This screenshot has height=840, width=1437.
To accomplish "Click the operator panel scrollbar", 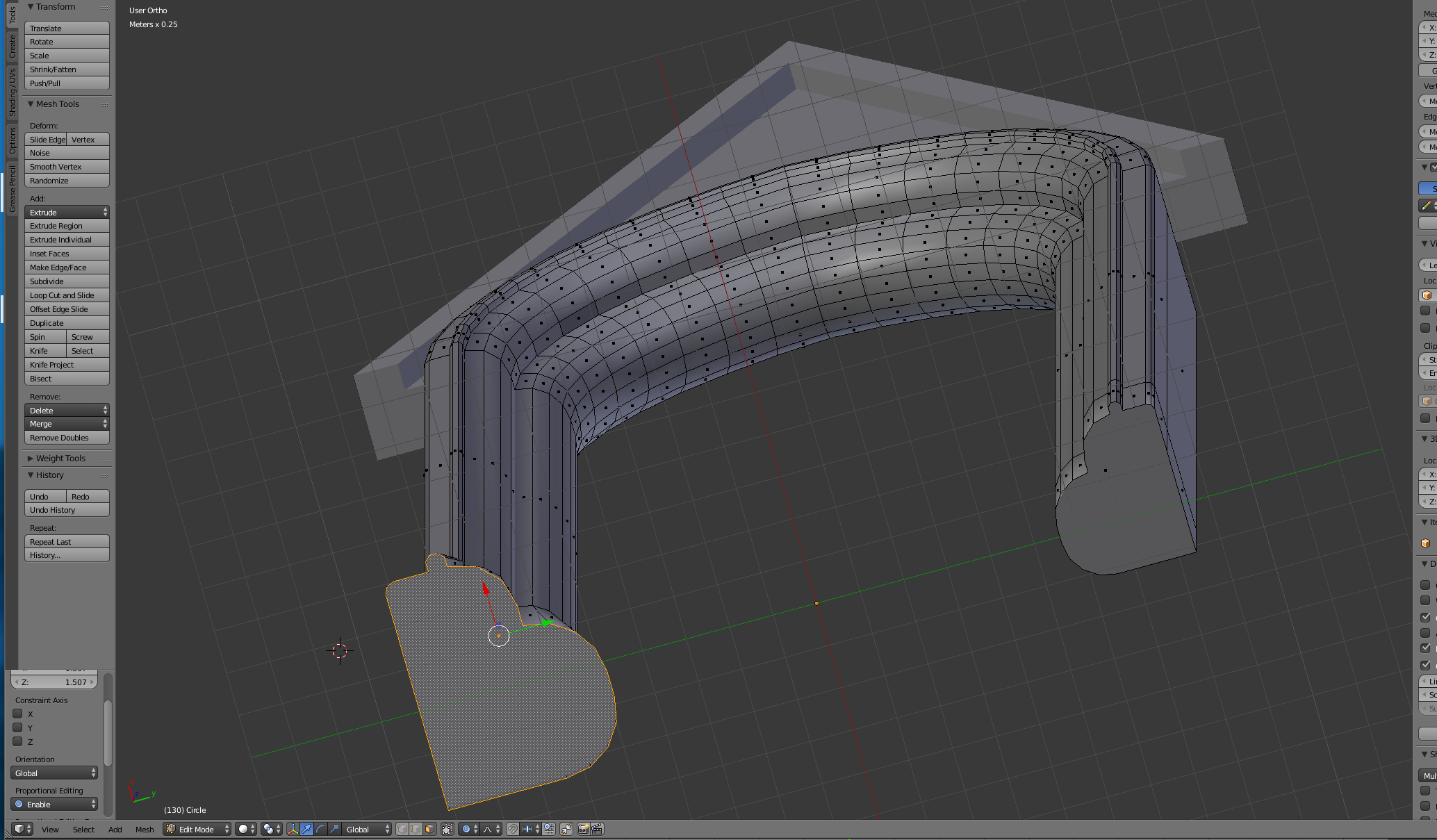I will click(108, 733).
